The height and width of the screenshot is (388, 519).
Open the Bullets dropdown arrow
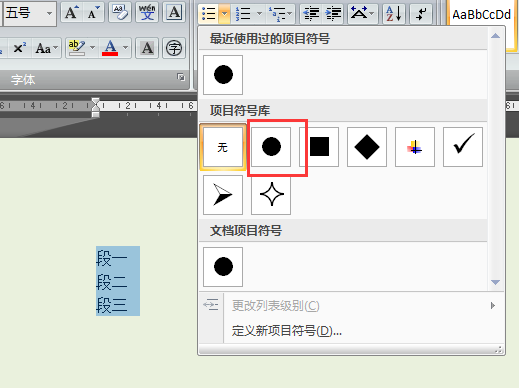click(225, 14)
